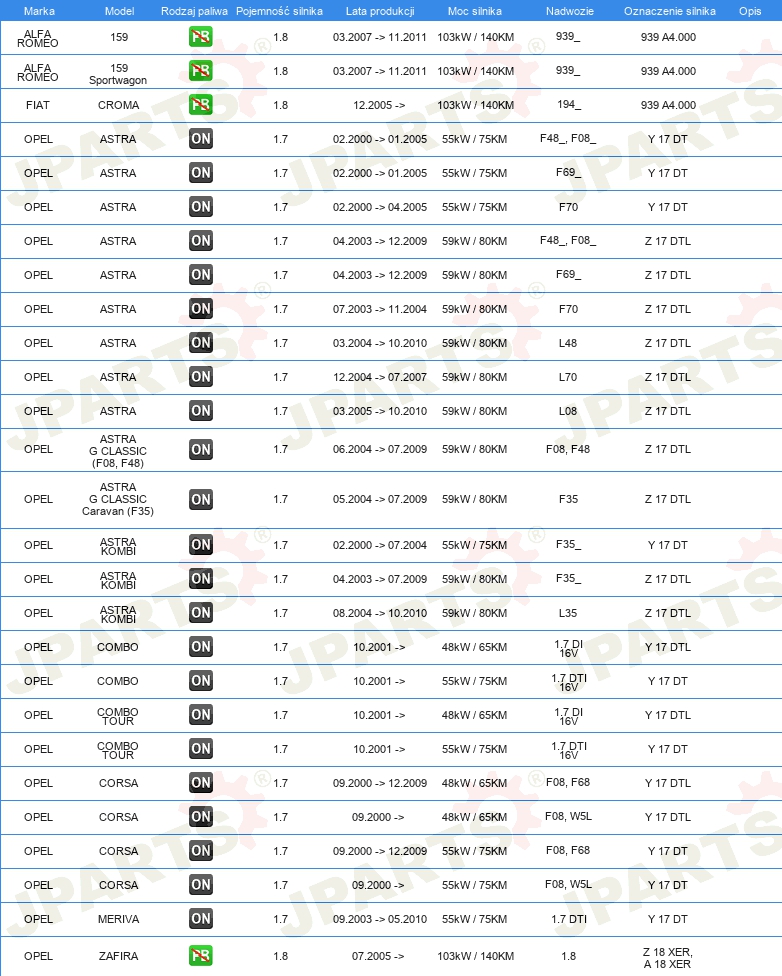The image size is (782, 976).
Task: Click the petrol icon in the 159 Sportwagon row
Action: (x=200, y=71)
